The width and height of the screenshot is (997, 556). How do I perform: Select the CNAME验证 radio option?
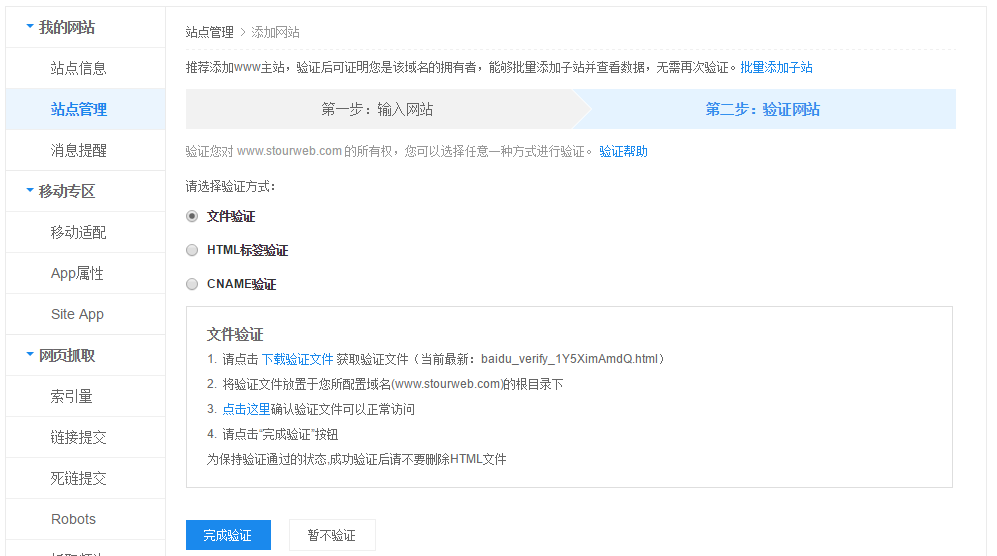click(x=192, y=284)
